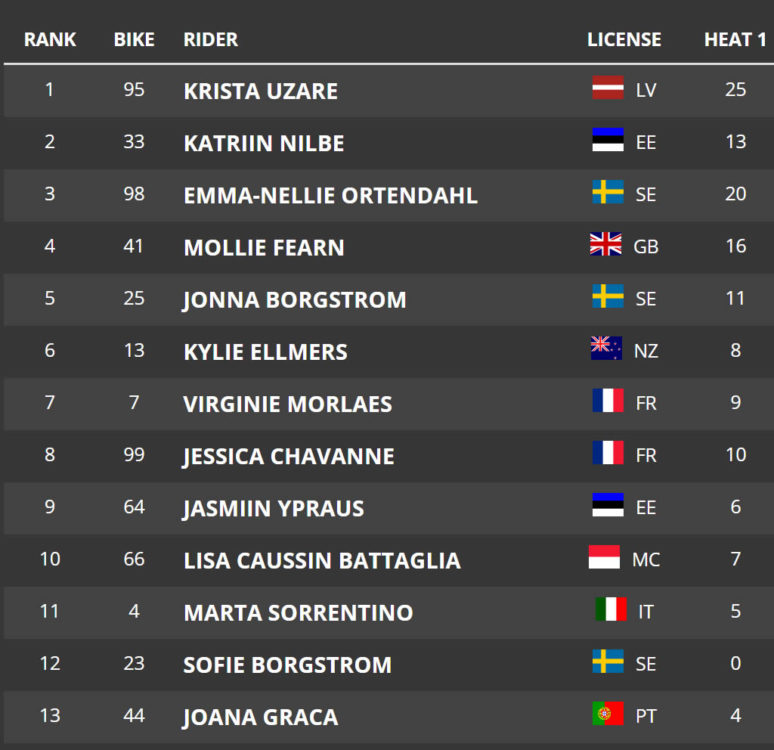Viewport: 774px width, 750px height.
Task: Click the Italian flag icon
Action: 611,609
